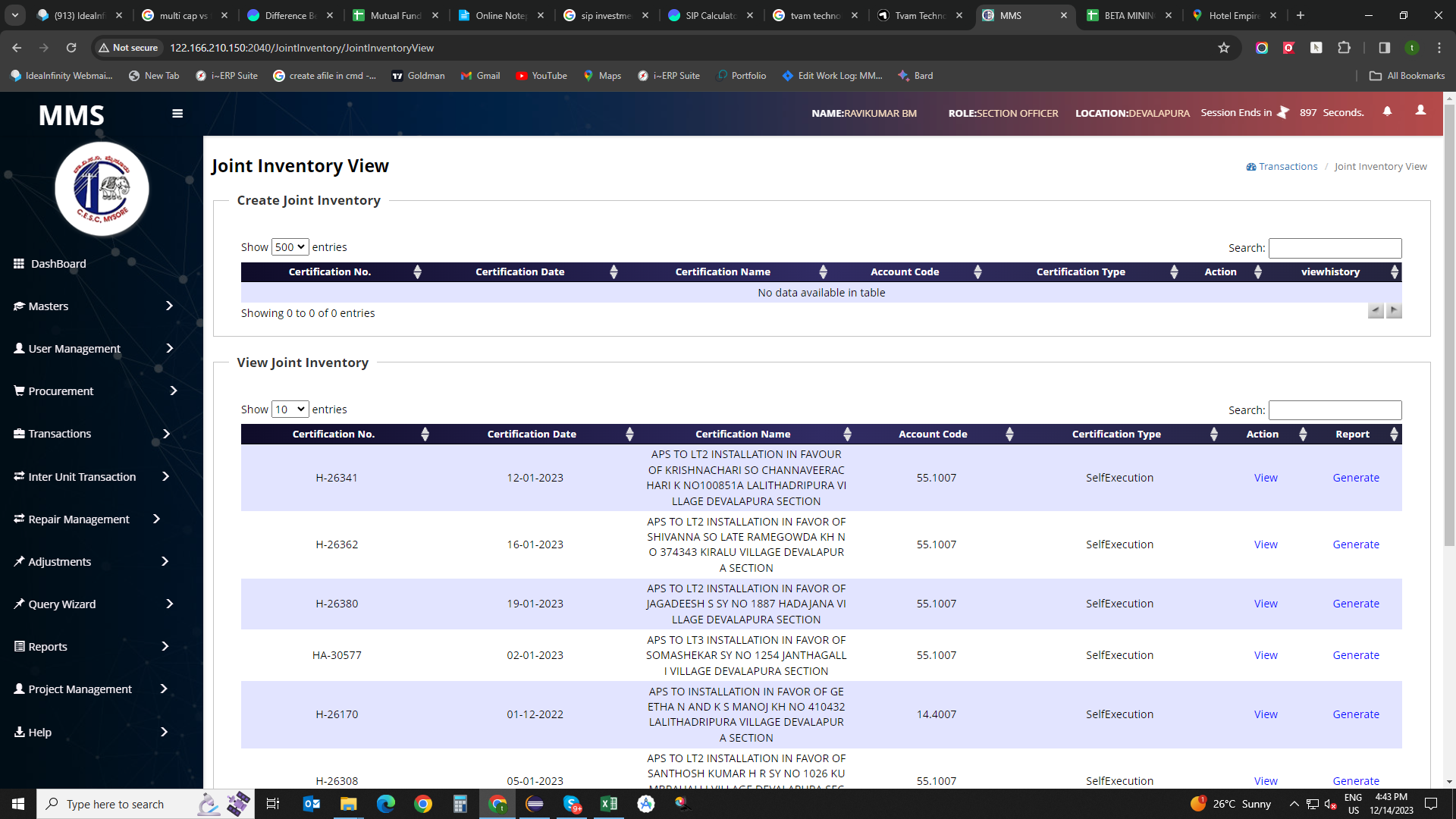Viewport: 1456px width, 819px height.
Task: Go back in browser history
Action: (x=17, y=48)
